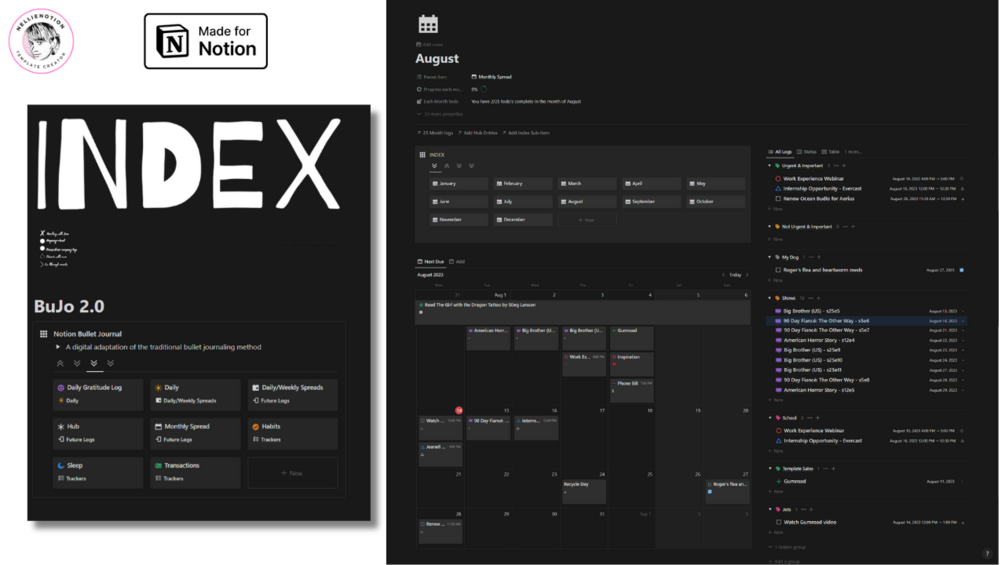Collapse the Urgent & Important group
The height and width of the screenshot is (565, 1005).
point(770,165)
